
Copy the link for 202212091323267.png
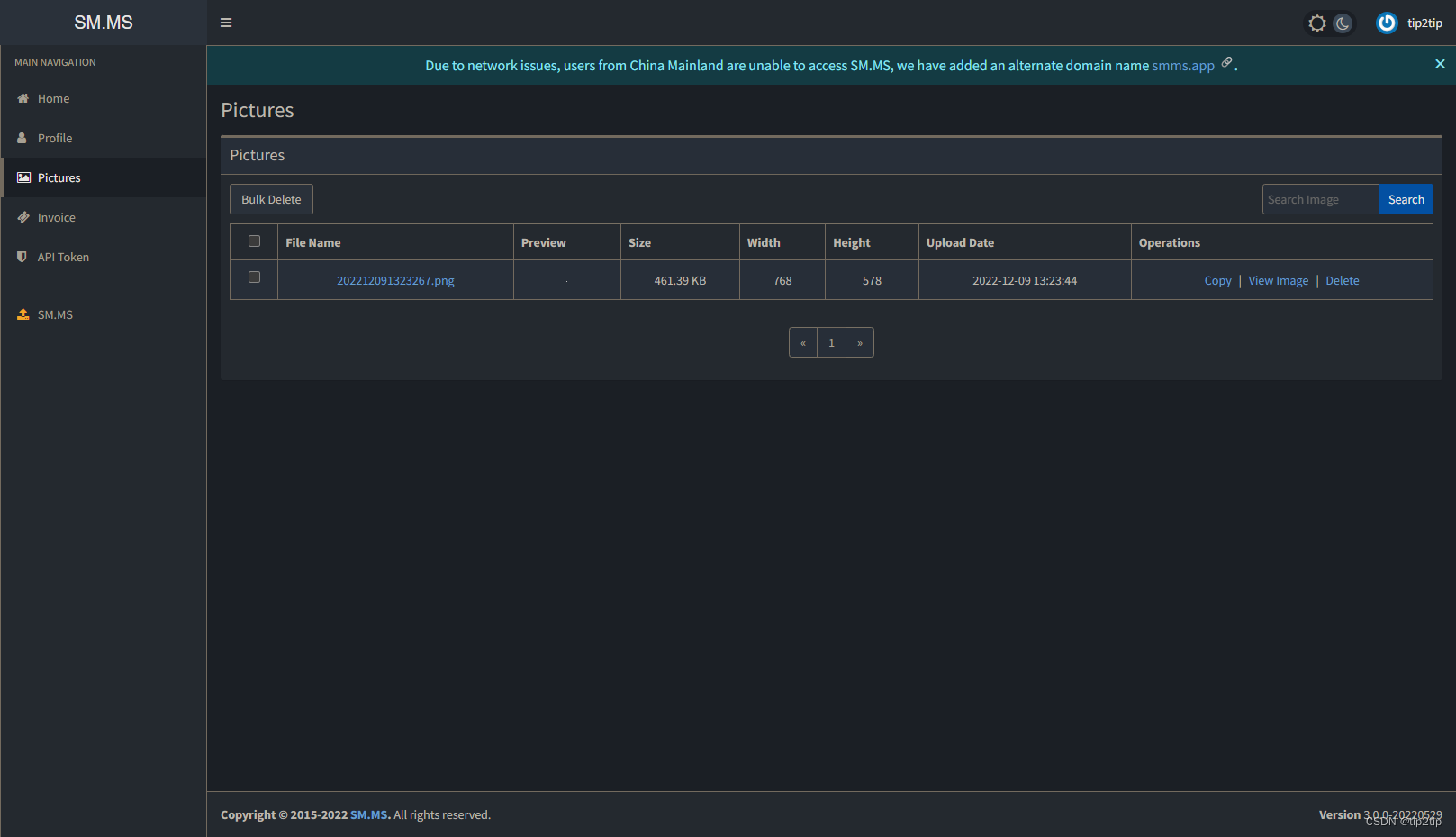(1217, 281)
